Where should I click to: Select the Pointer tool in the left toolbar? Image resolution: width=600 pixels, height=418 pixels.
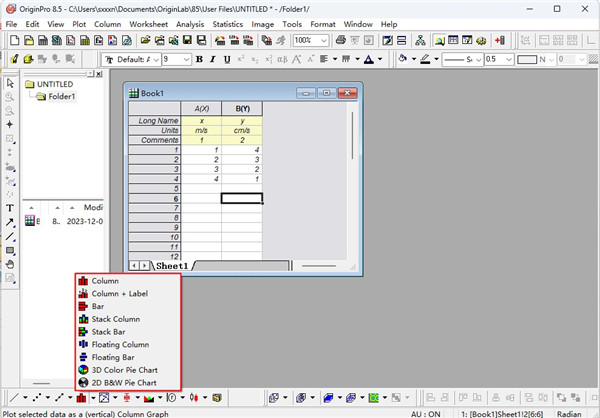(10, 83)
